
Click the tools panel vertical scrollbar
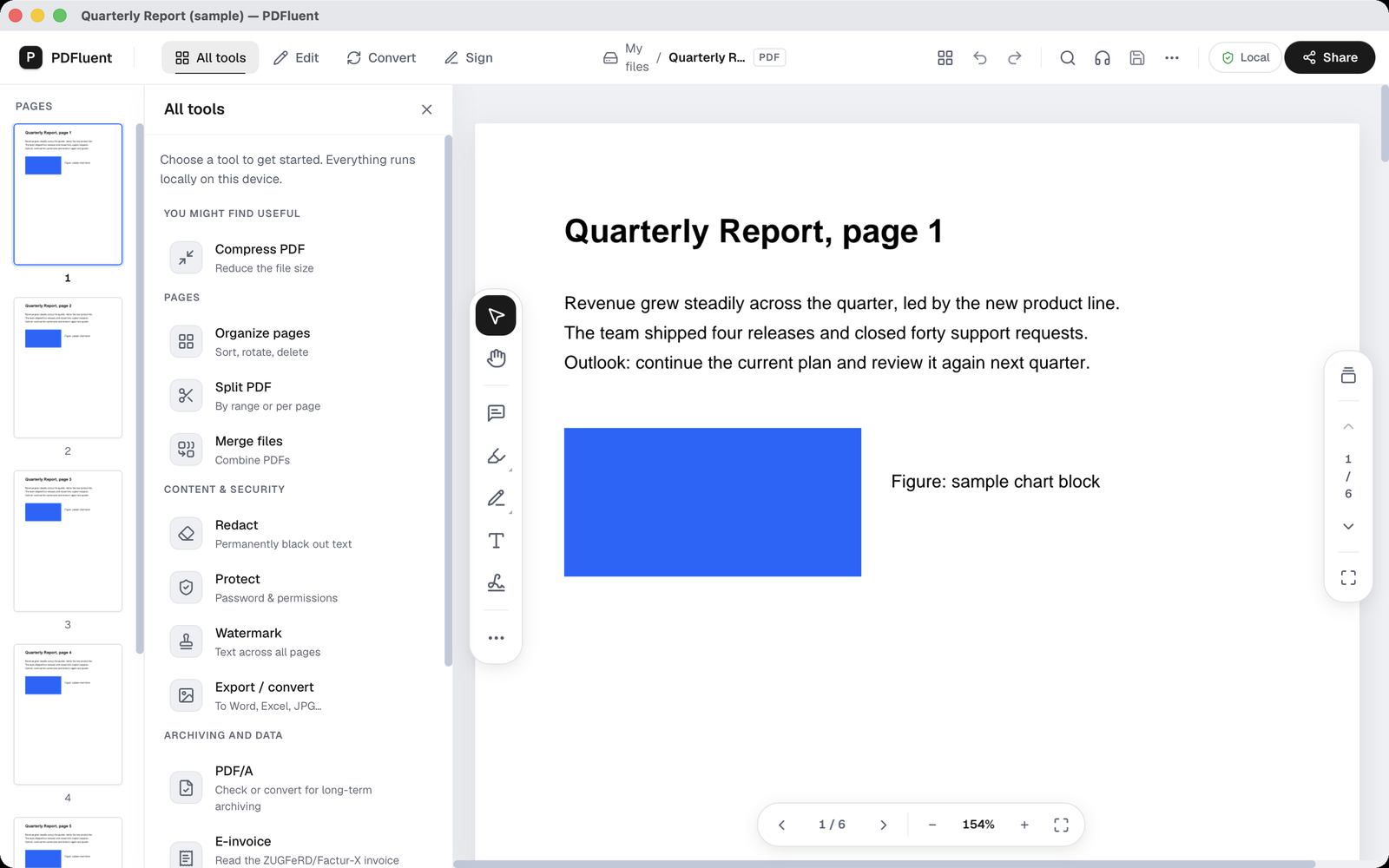[448, 400]
